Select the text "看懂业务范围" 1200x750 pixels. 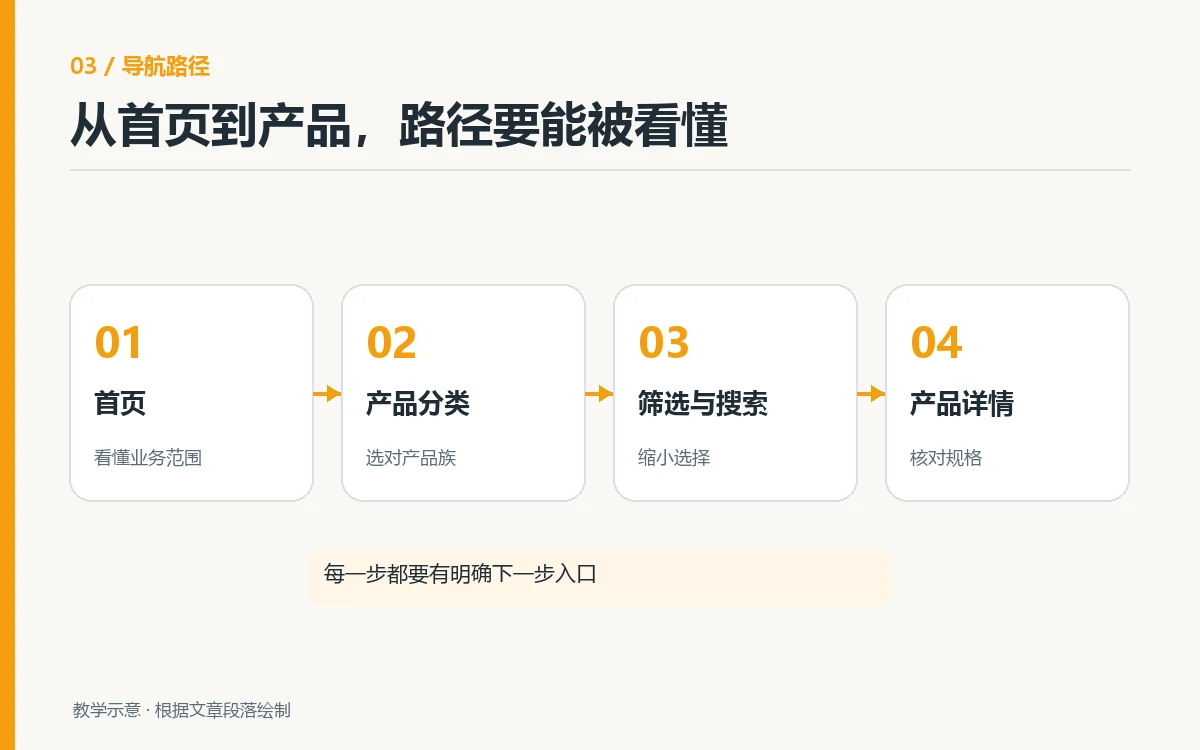click(x=148, y=458)
